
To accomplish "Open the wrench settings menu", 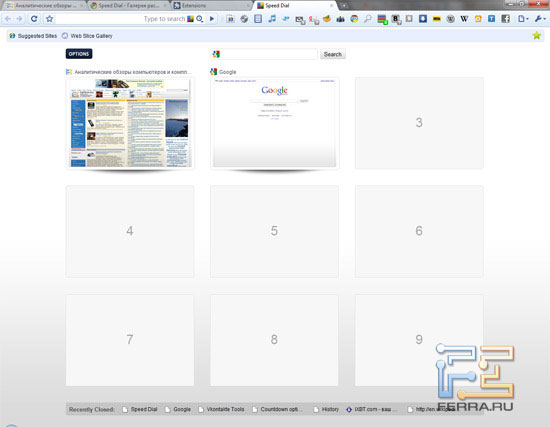I will click(539, 19).
